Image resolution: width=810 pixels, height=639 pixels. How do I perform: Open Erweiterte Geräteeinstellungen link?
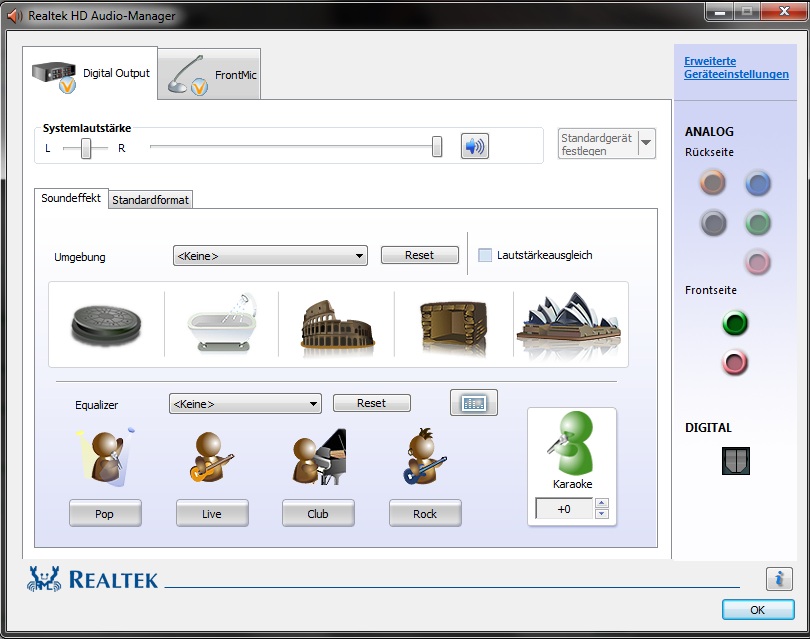coord(736,68)
